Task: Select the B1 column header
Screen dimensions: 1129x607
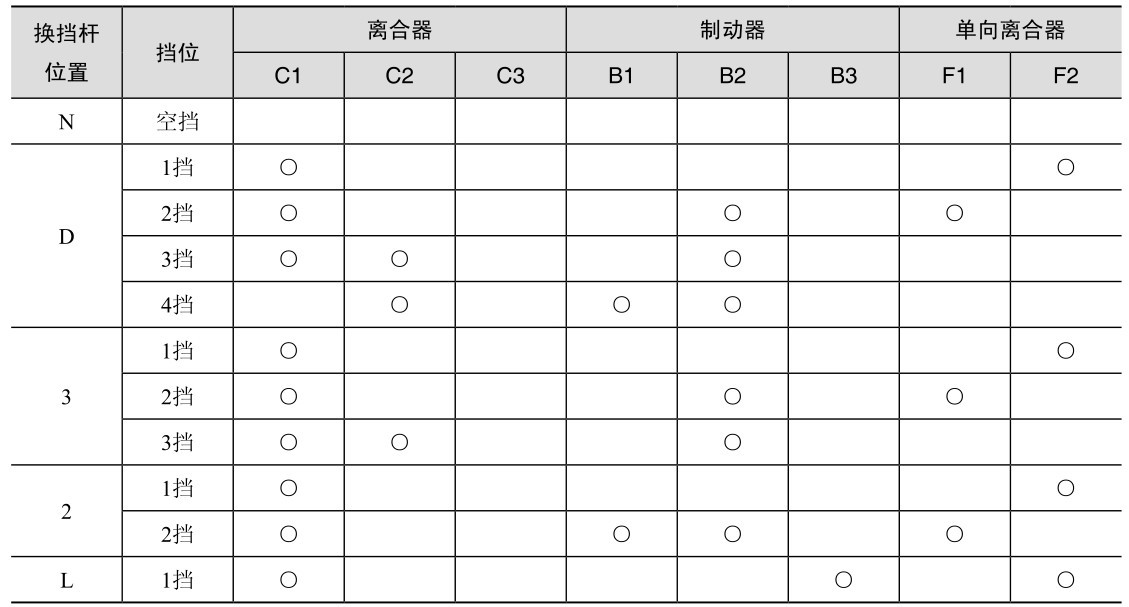Action: pyautogui.click(x=621, y=76)
